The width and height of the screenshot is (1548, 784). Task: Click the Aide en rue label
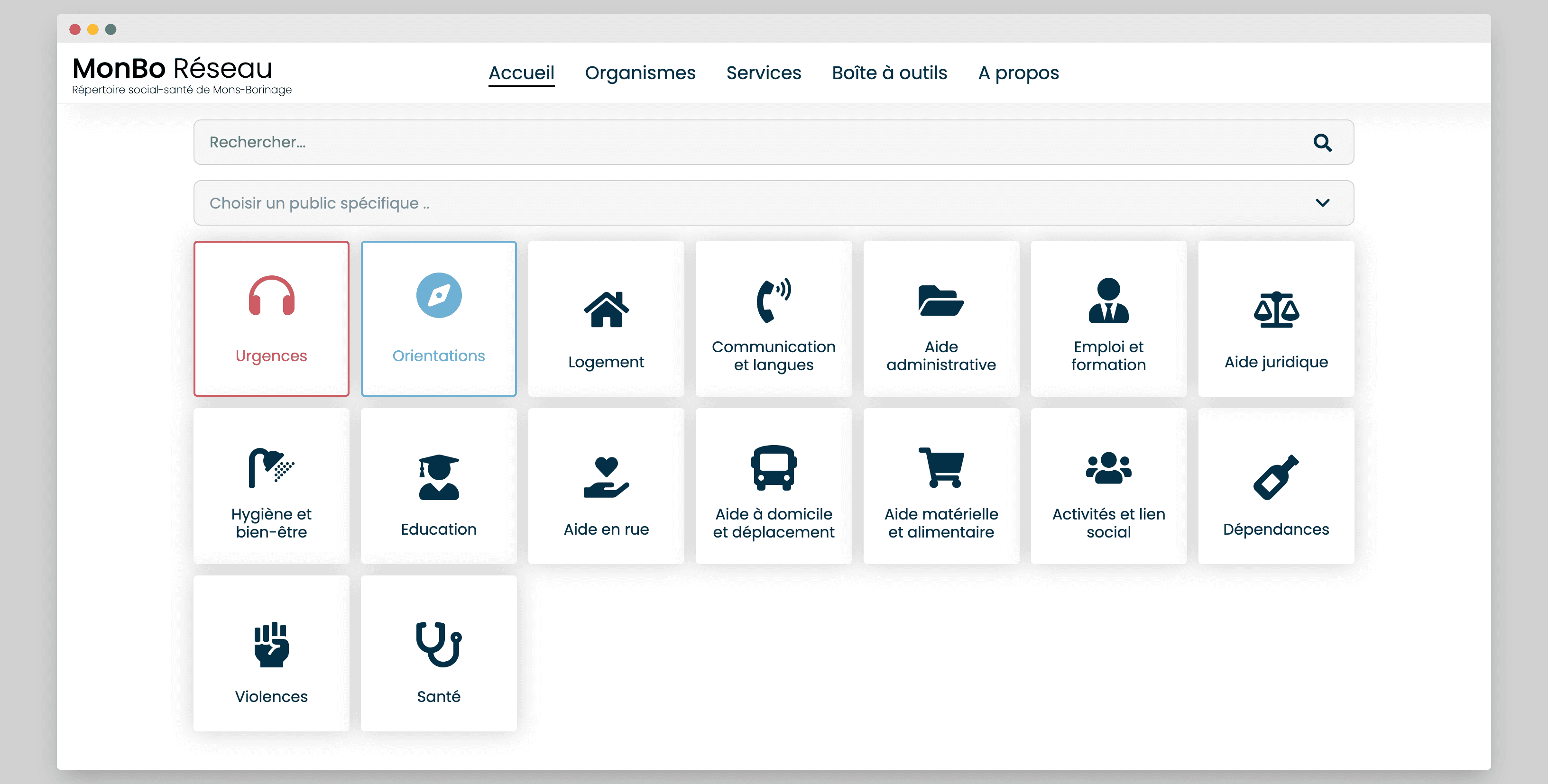(606, 529)
